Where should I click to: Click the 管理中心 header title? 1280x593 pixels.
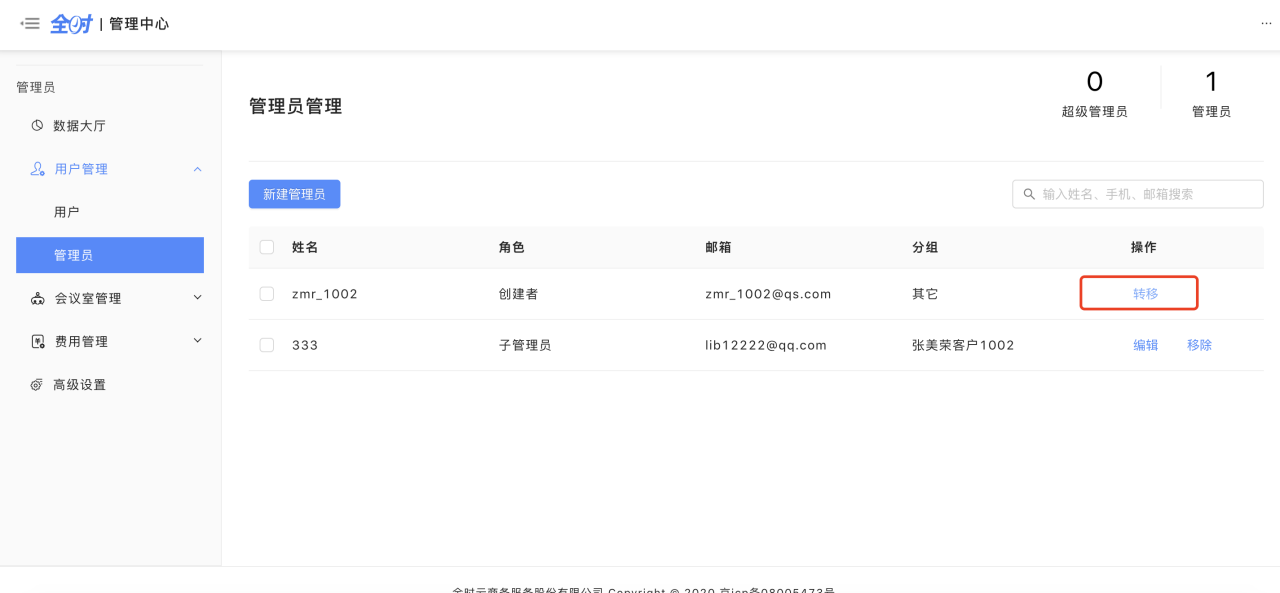[x=139, y=24]
